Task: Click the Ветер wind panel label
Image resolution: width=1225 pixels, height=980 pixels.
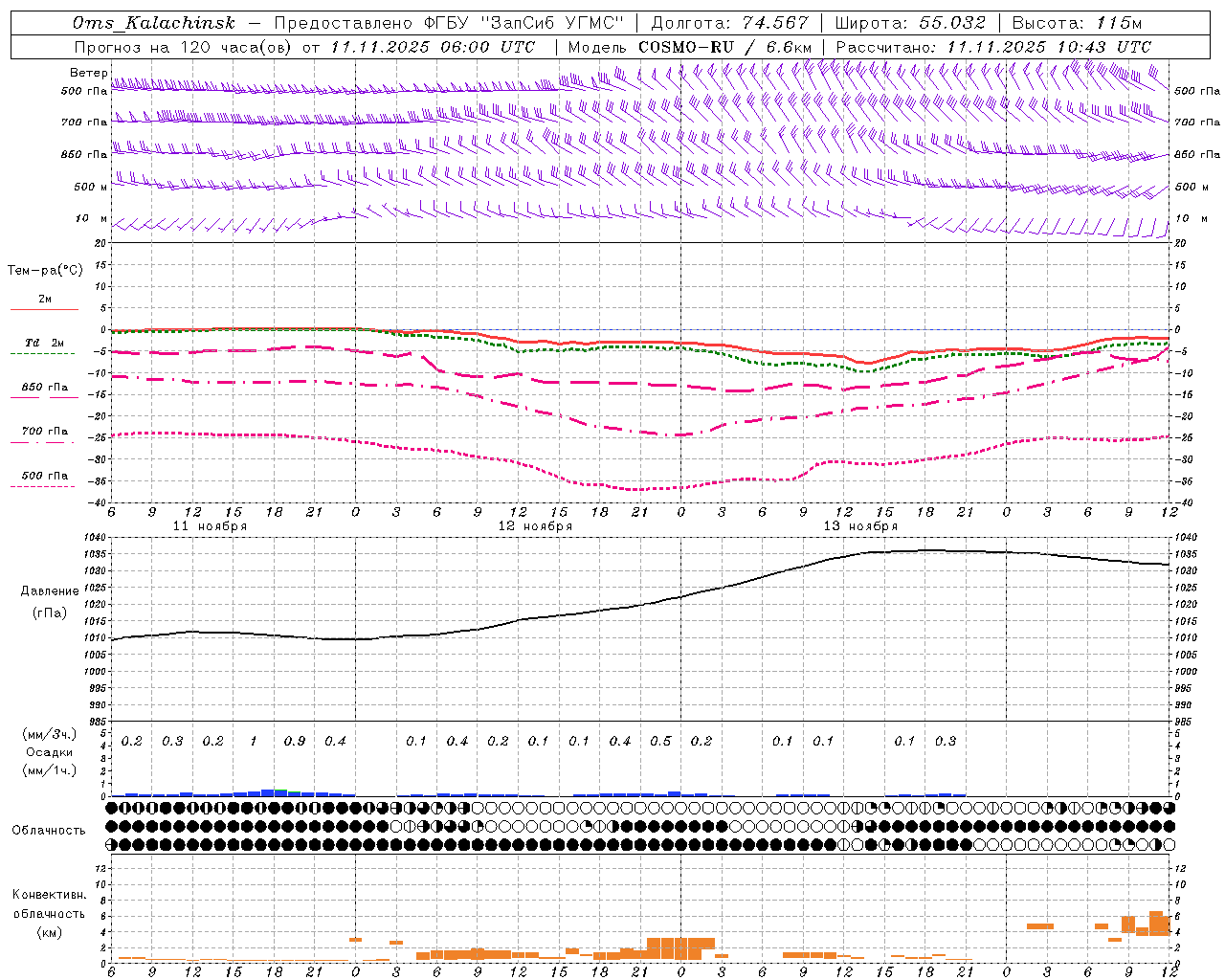Action: (x=88, y=73)
